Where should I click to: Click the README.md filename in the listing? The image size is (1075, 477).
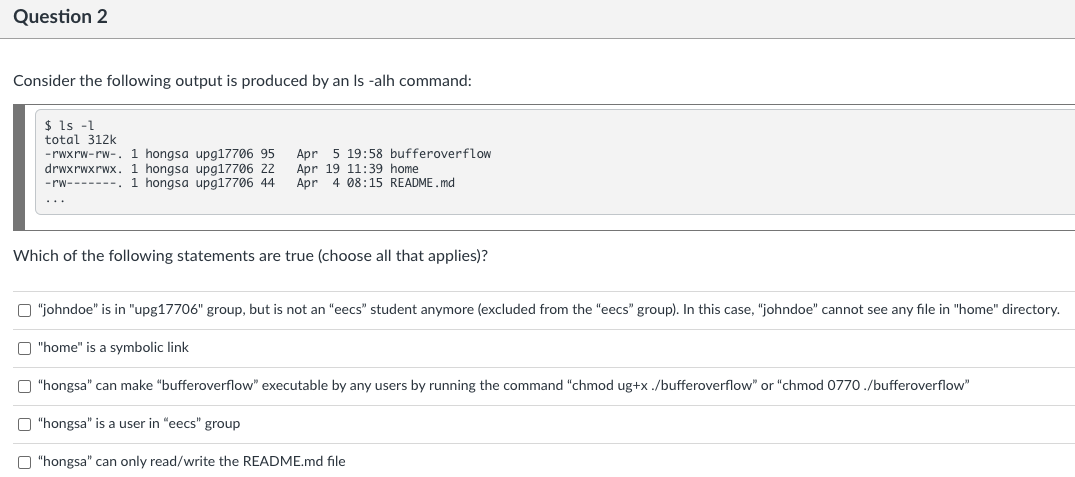(x=422, y=183)
